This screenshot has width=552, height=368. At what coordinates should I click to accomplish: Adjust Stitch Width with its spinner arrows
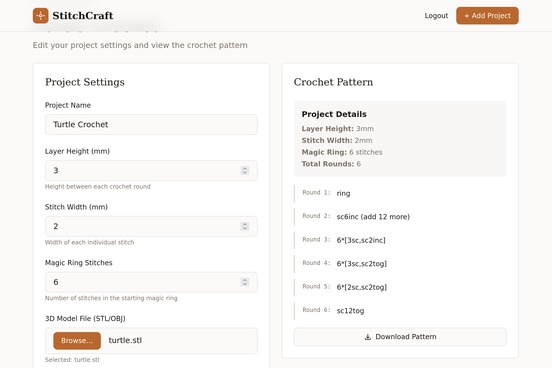[x=245, y=226]
